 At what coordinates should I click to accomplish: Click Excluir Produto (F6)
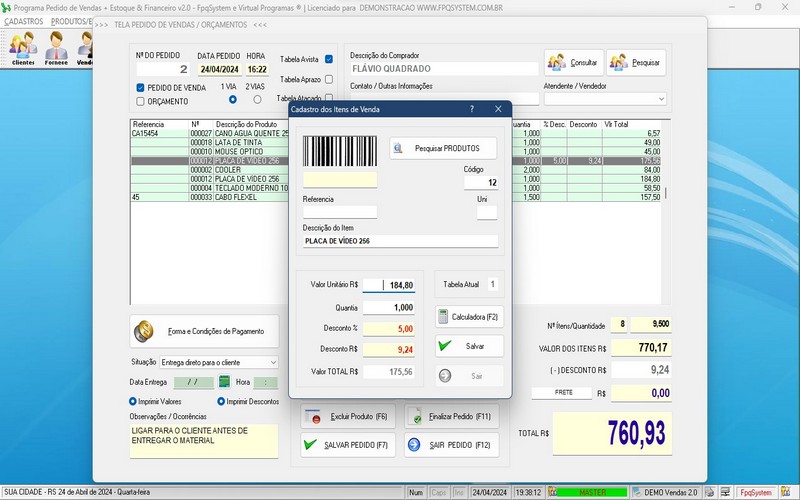(349, 416)
